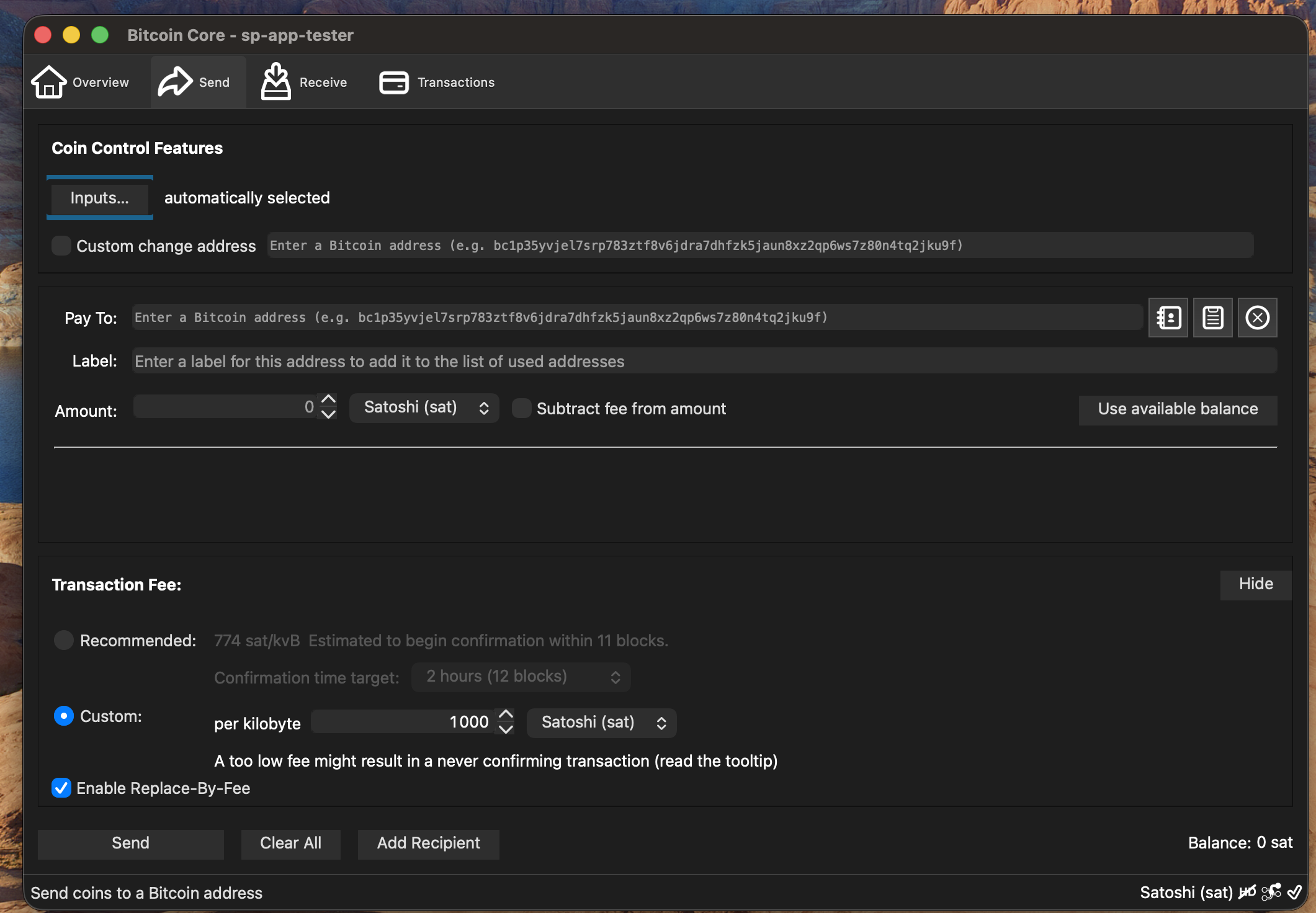Switch to the Transactions tab
1316x913 pixels.
tap(437, 82)
